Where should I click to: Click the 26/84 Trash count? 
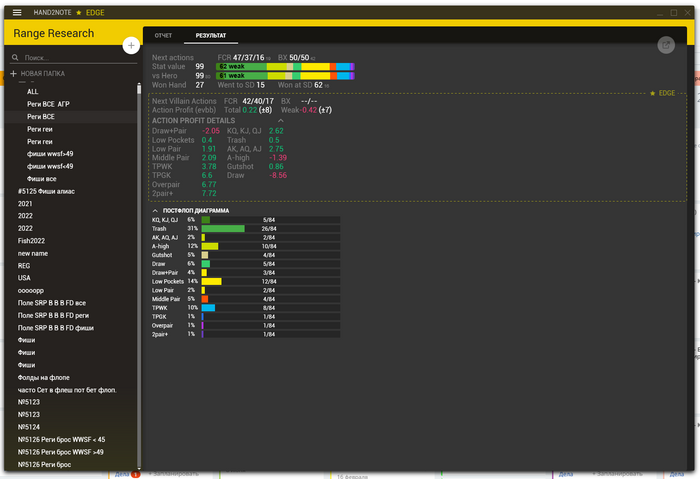click(269, 229)
